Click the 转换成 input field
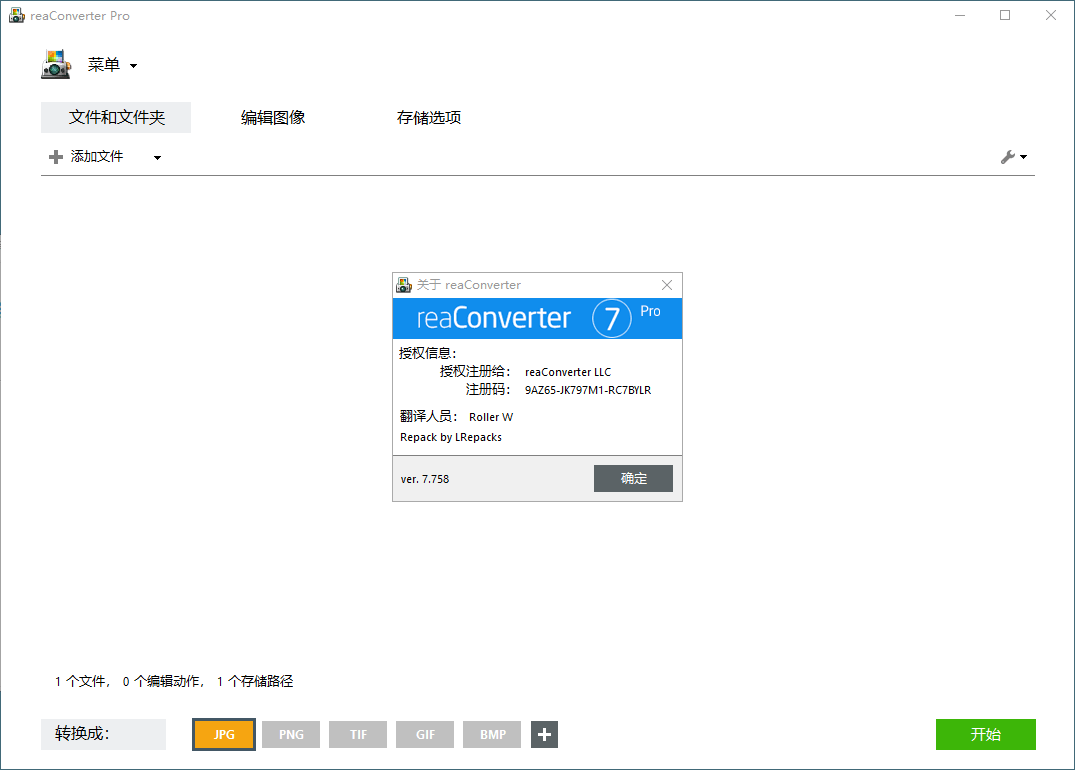Image resolution: width=1075 pixels, height=770 pixels. click(103, 734)
